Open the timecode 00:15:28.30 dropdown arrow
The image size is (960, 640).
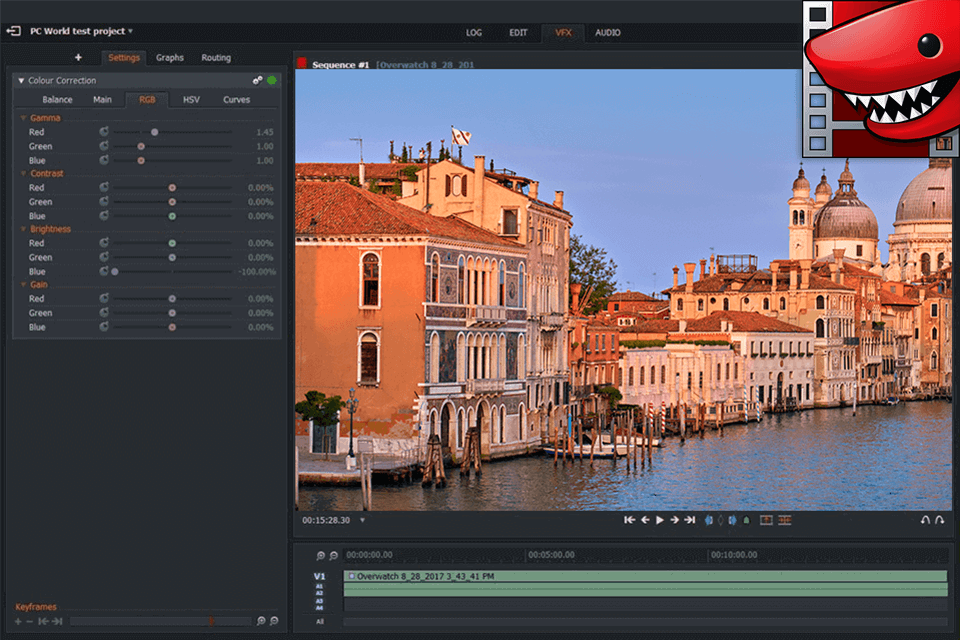click(362, 520)
